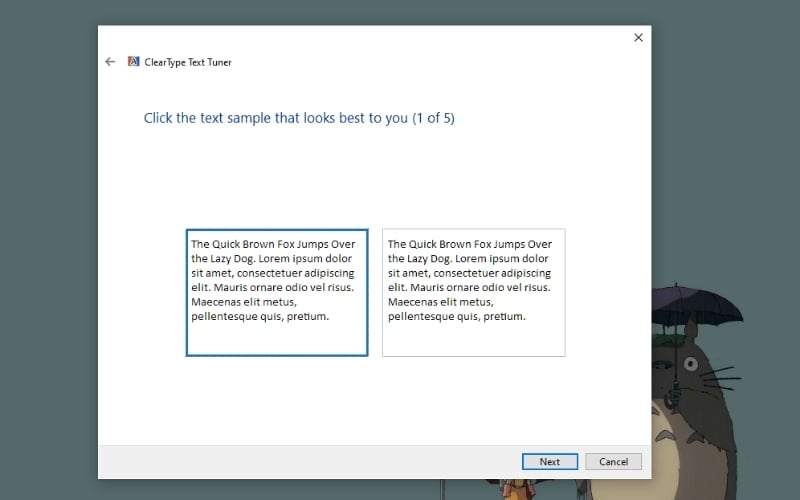Click the gray footer bar left of Next
The width and height of the screenshot is (800, 500).
[x=300, y=461]
